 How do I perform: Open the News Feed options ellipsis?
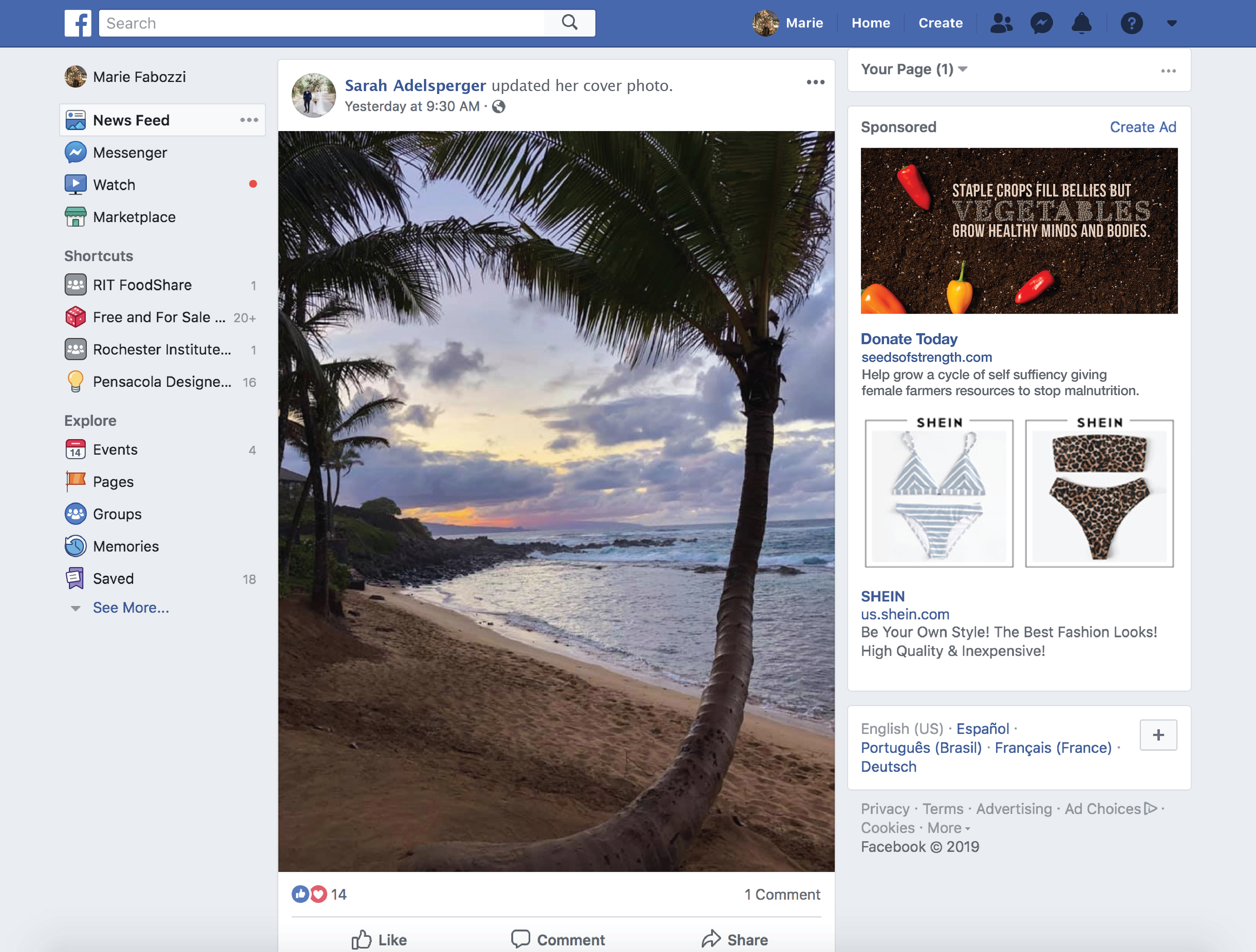tap(249, 120)
